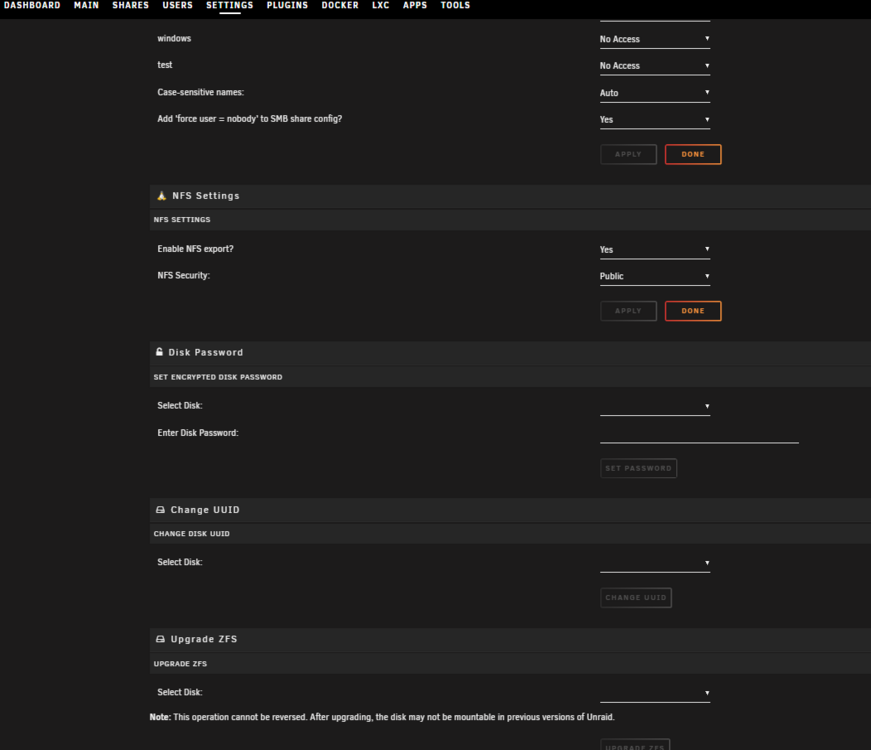Click 'SET ENCRYPTED DISK PASSWORD' subheading
This screenshot has height=750, width=871.
pos(218,377)
